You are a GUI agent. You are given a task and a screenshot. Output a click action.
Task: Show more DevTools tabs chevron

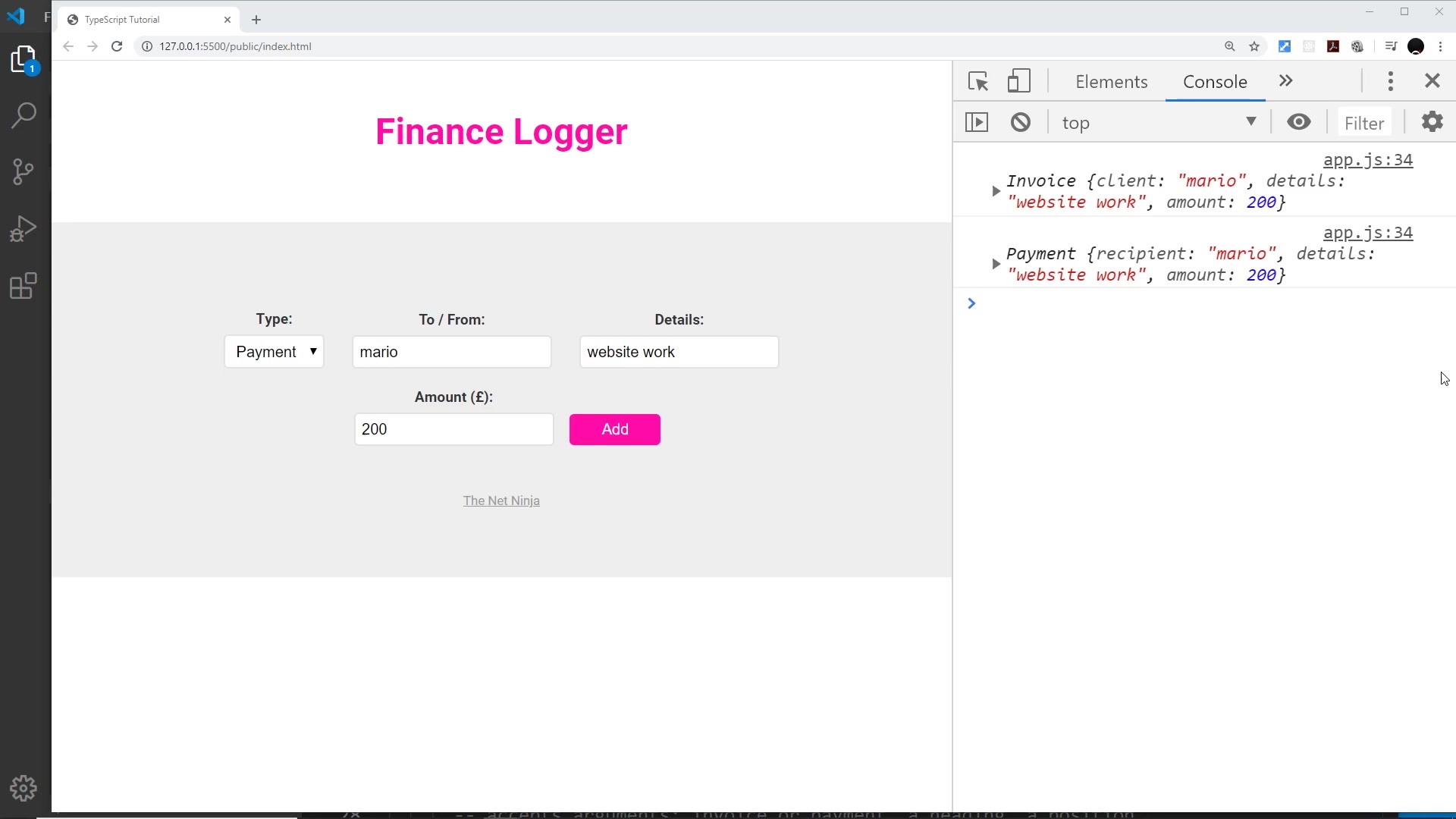coord(1285,81)
